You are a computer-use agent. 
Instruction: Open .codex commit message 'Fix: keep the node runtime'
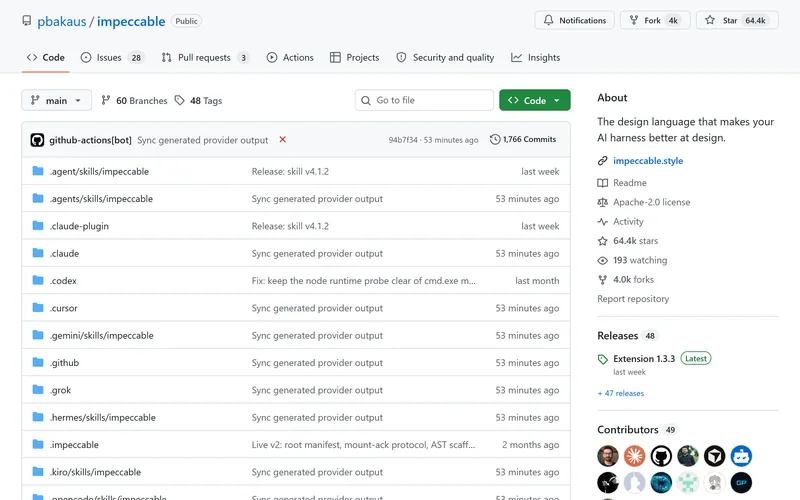point(363,281)
